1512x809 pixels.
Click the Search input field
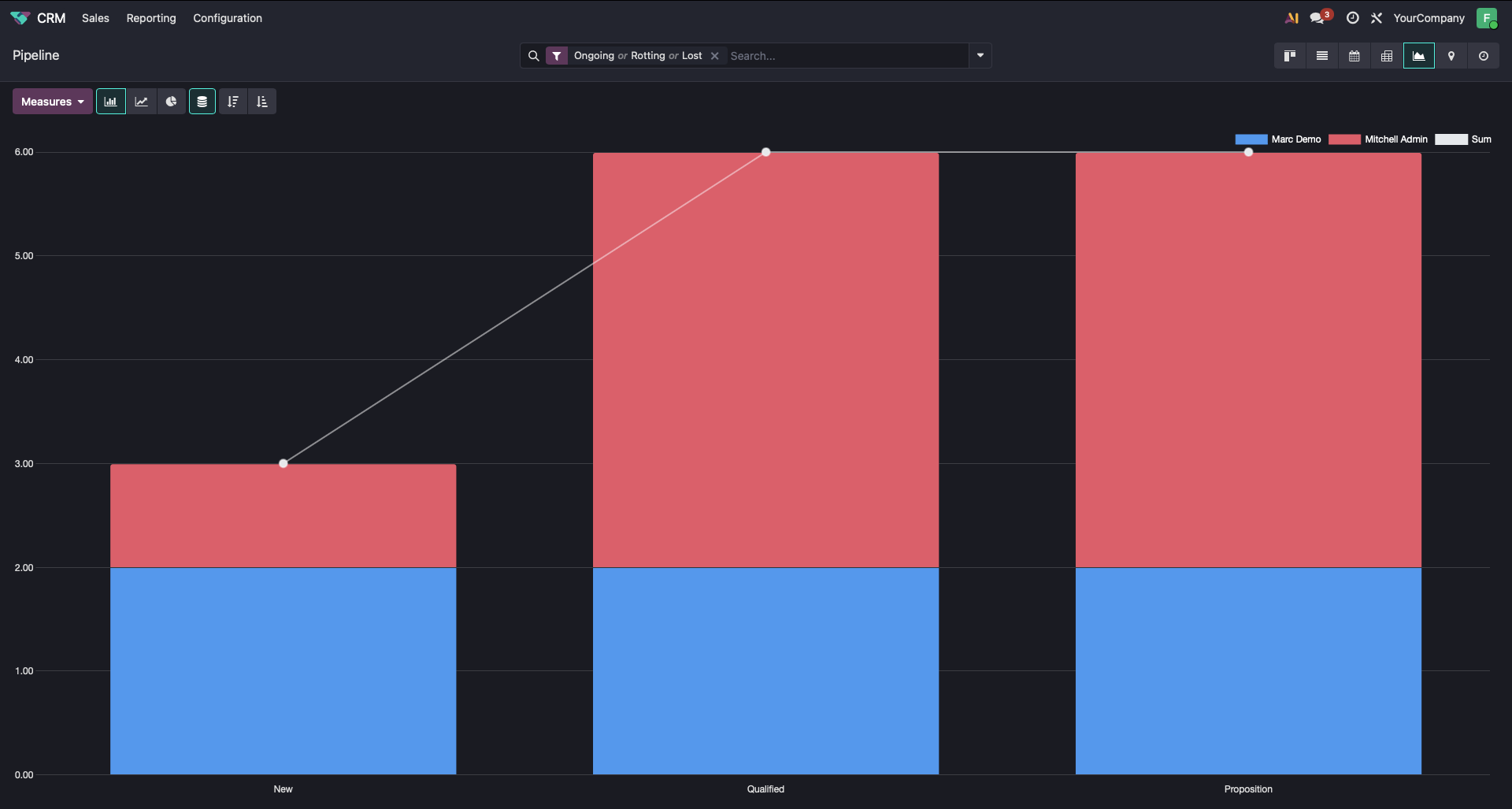[843, 56]
